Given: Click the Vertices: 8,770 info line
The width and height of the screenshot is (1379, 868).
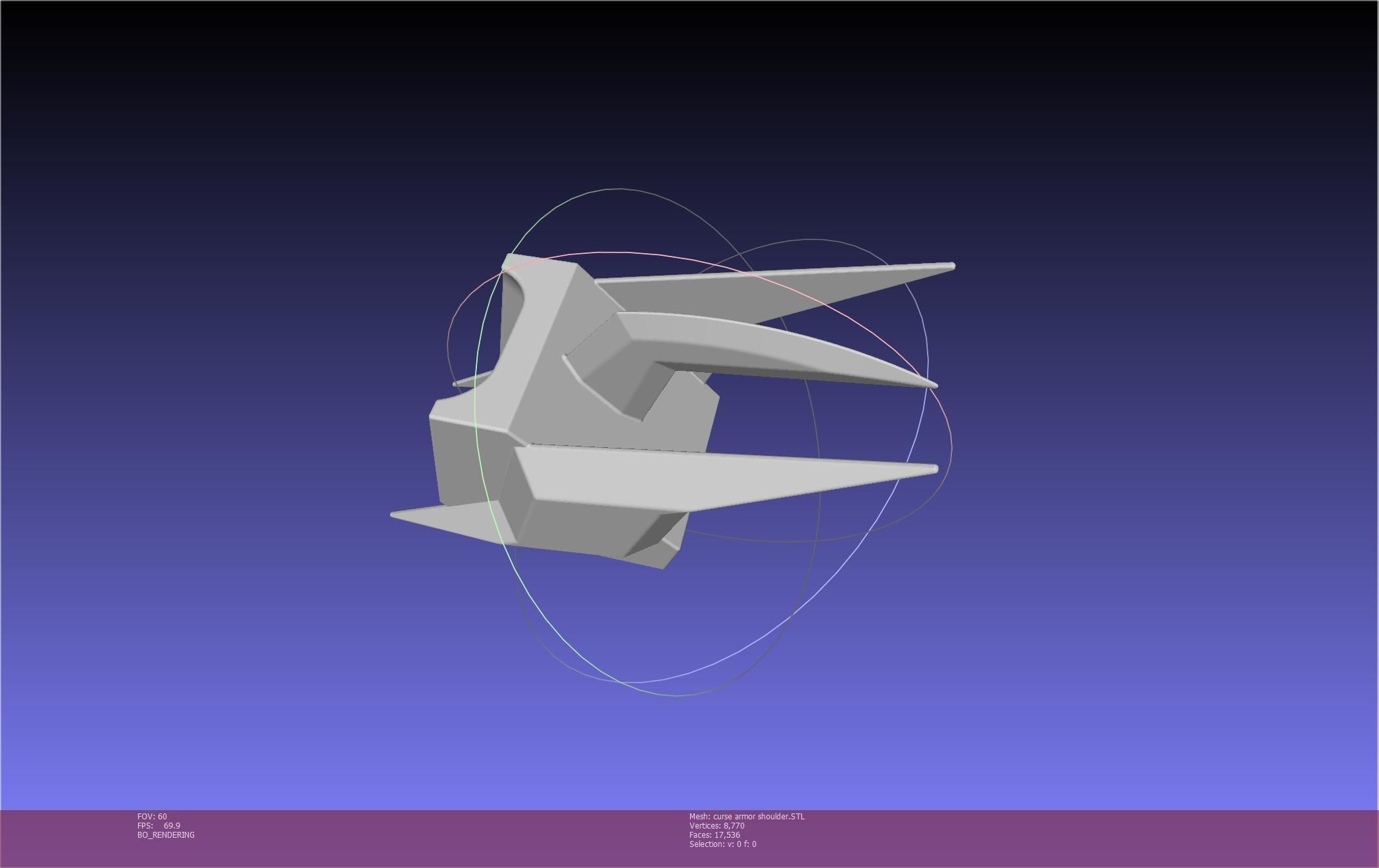Looking at the screenshot, I should (x=716, y=826).
